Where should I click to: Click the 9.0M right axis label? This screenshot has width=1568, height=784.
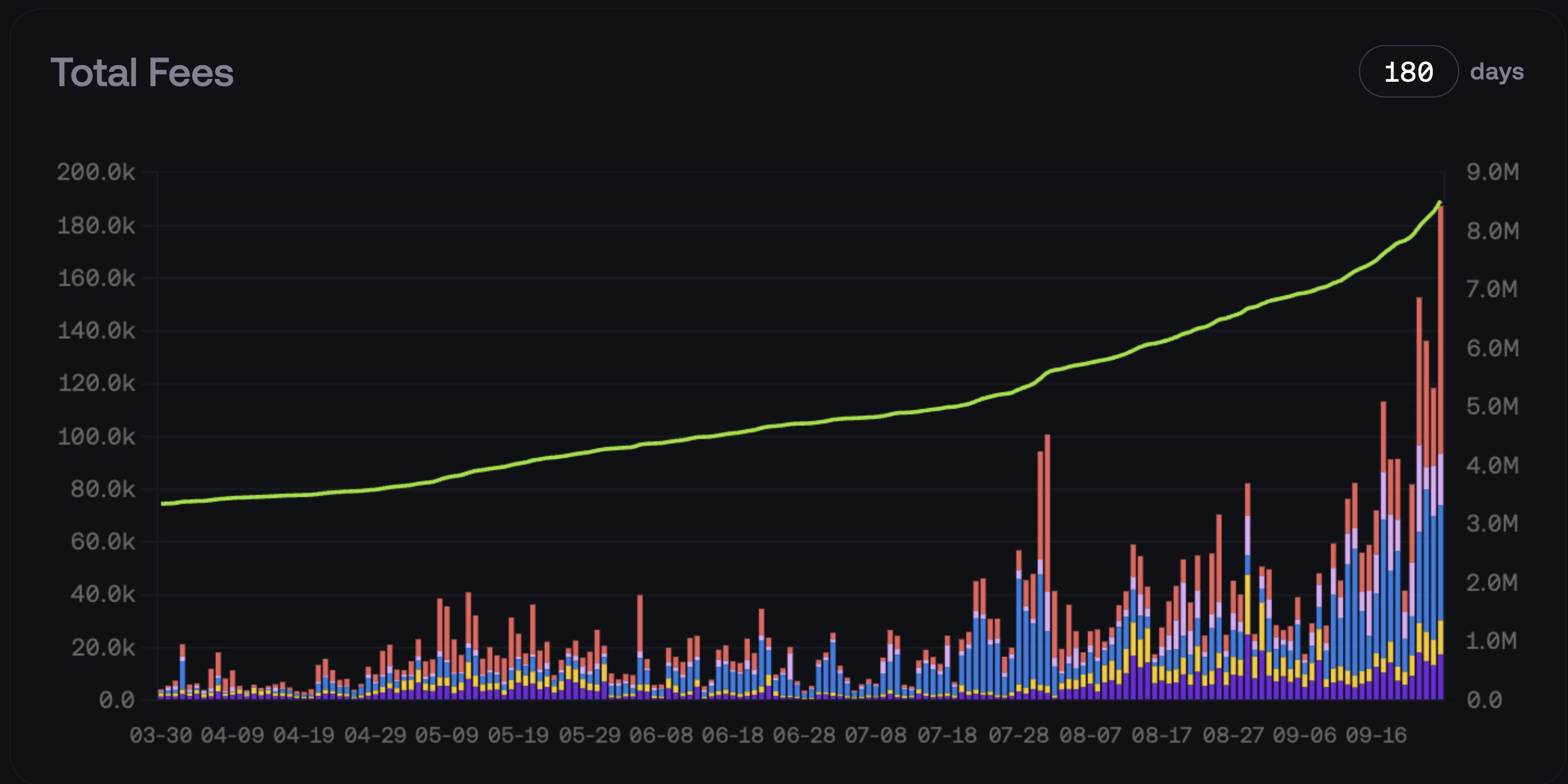pyautogui.click(x=1492, y=172)
